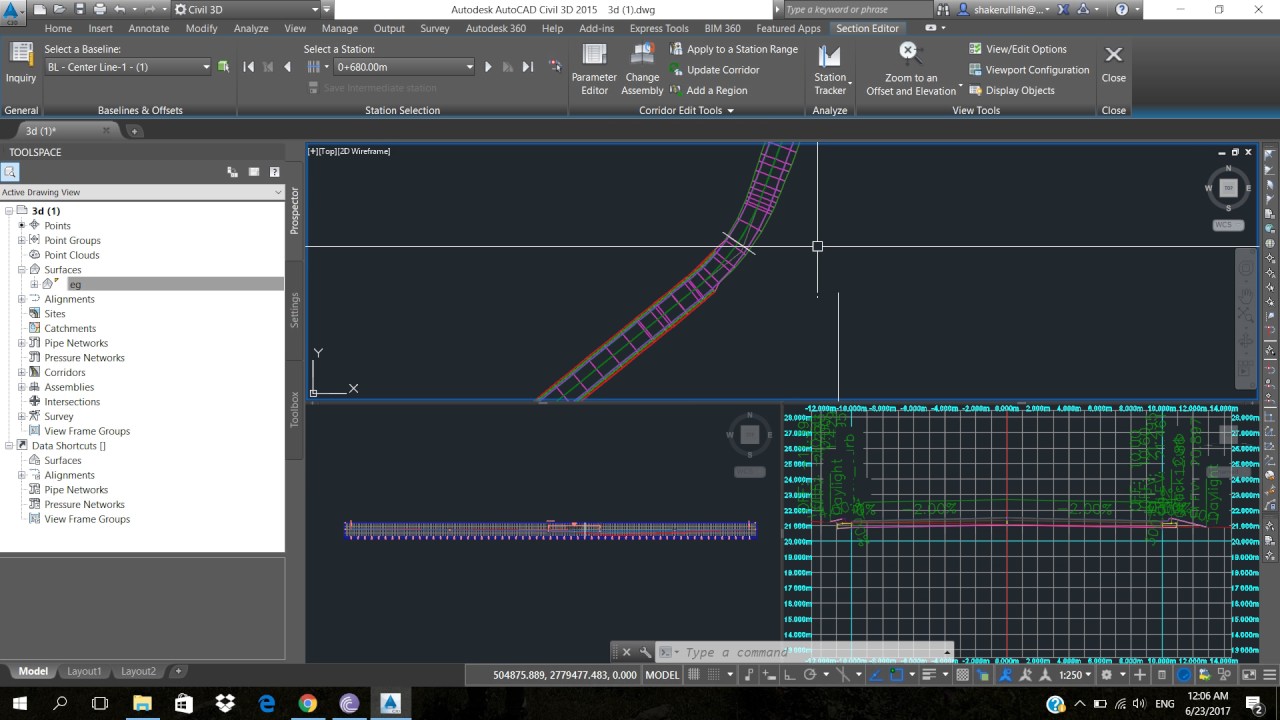This screenshot has width=1280, height=720.
Task: Open the Inquiry tool
Action: click(x=20, y=65)
